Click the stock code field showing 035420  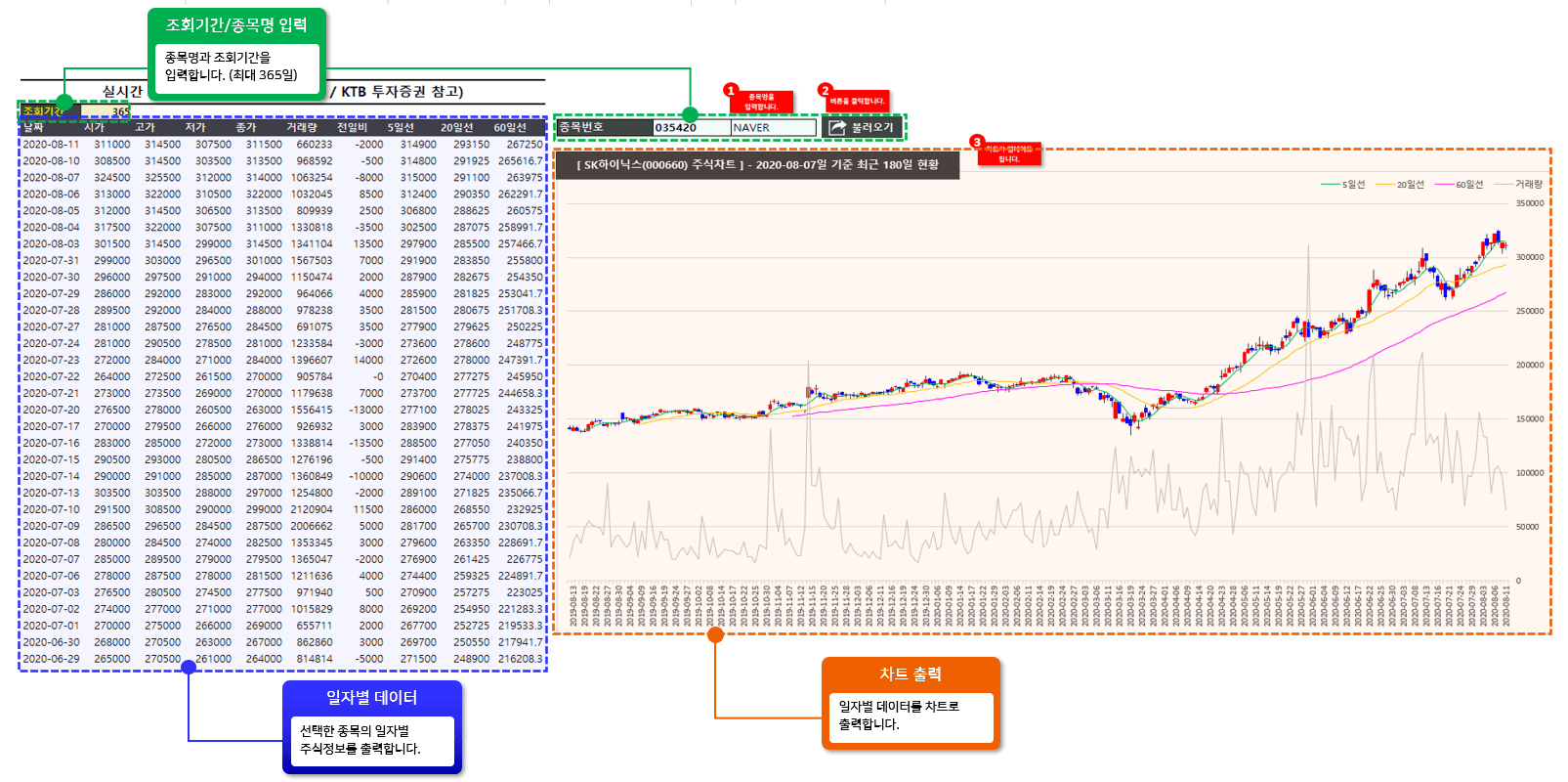pos(691,127)
